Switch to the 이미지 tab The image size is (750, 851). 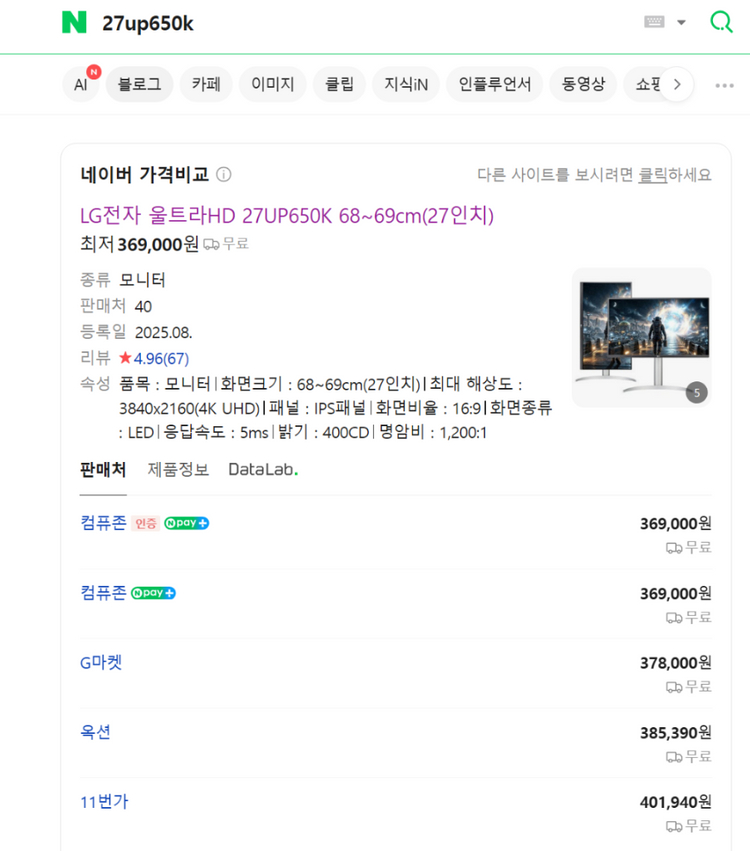pyautogui.click(x=272, y=84)
